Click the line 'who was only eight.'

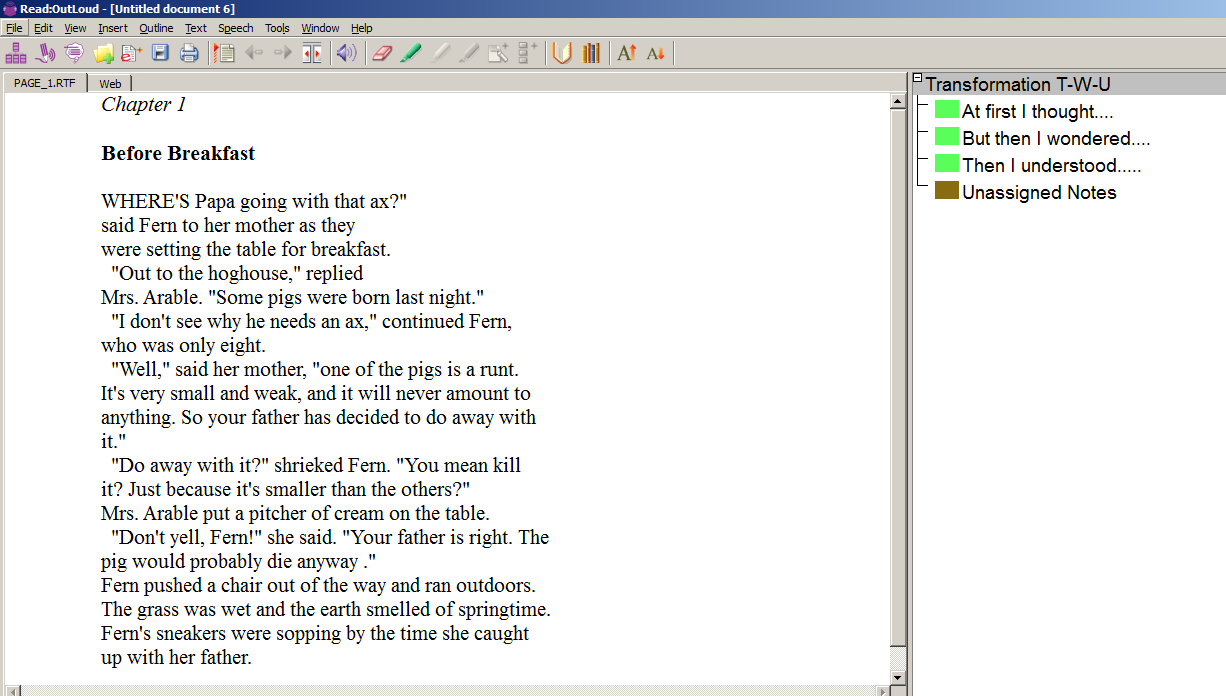tap(183, 345)
